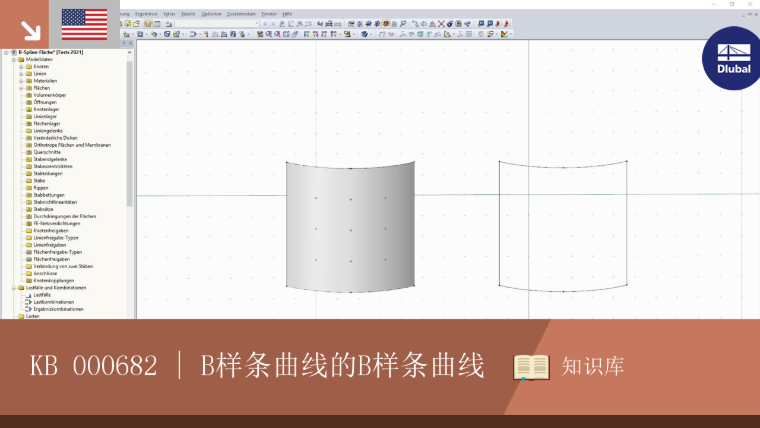The image size is (760, 428).
Task: Expand the Materialien tree node
Action: tap(21, 81)
